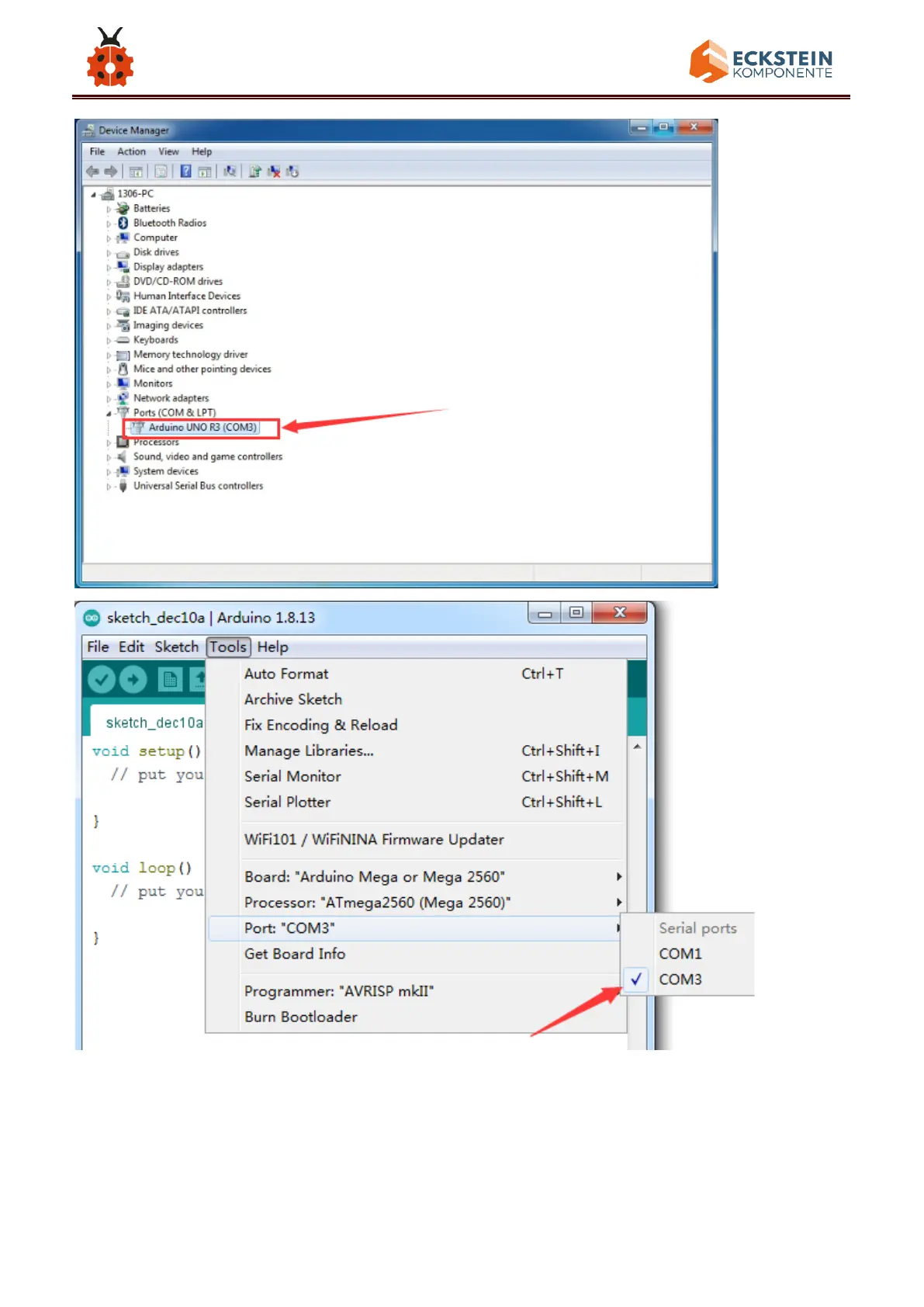The height and width of the screenshot is (1307, 924).
Task: Choose Archive Sketch from Tools menu
Action: (x=417, y=699)
